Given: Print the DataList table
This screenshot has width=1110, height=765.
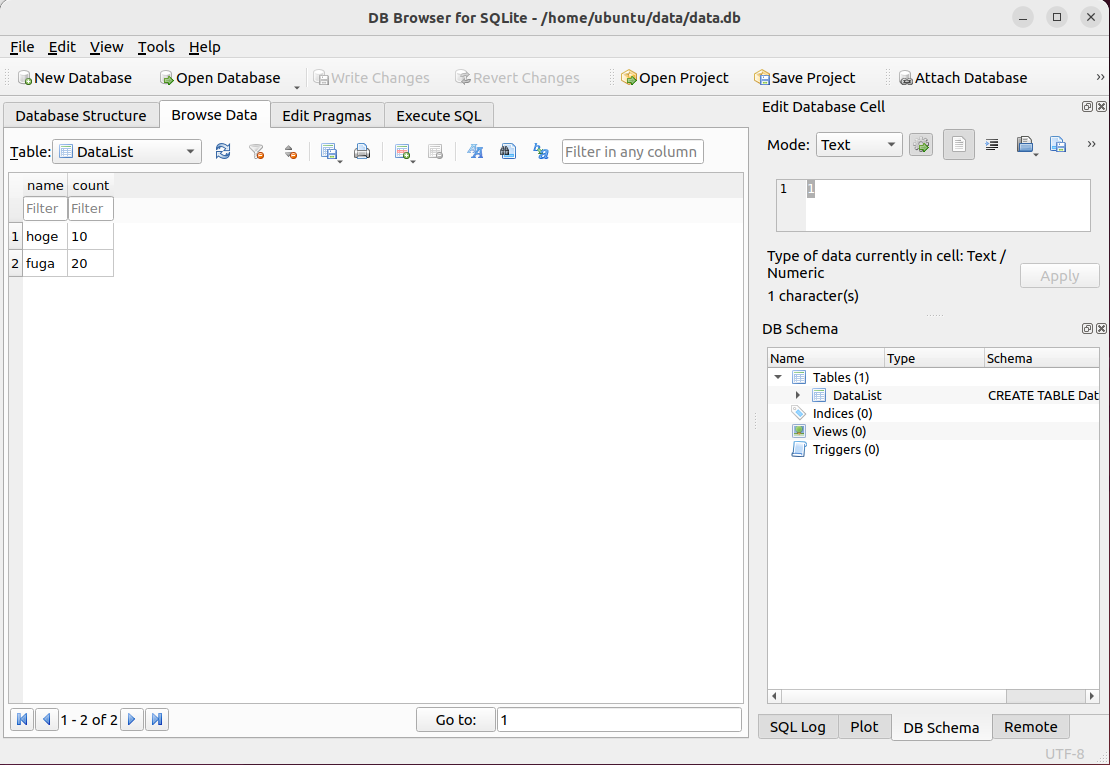Looking at the screenshot, I should [x=361, y=151].
